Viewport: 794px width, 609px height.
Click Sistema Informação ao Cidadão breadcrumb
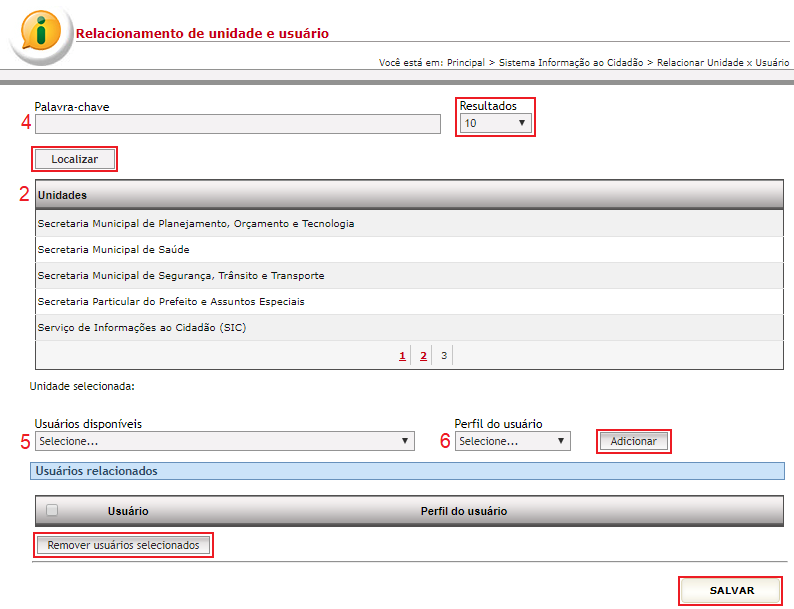coord(571,62)
